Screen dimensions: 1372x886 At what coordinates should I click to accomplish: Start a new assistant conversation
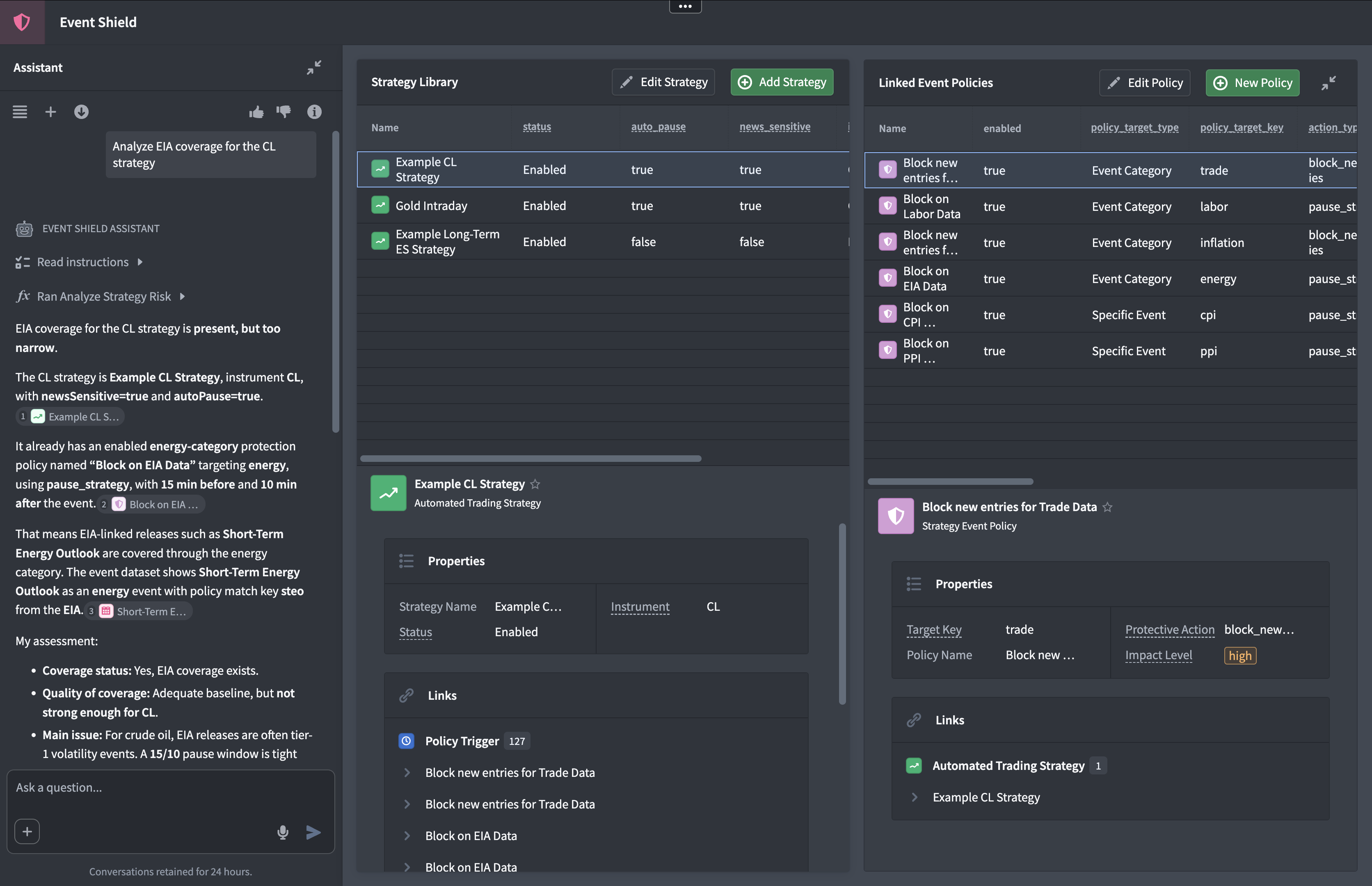[x=50, y=112]
